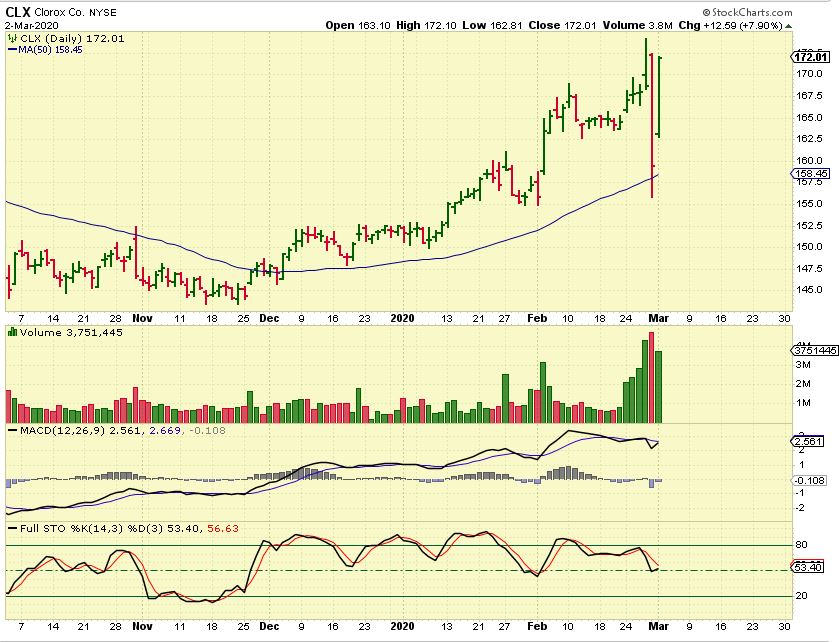The image size is (839, 642).
Task: Click the 147.5 price axis label
Action: (810, 268)
